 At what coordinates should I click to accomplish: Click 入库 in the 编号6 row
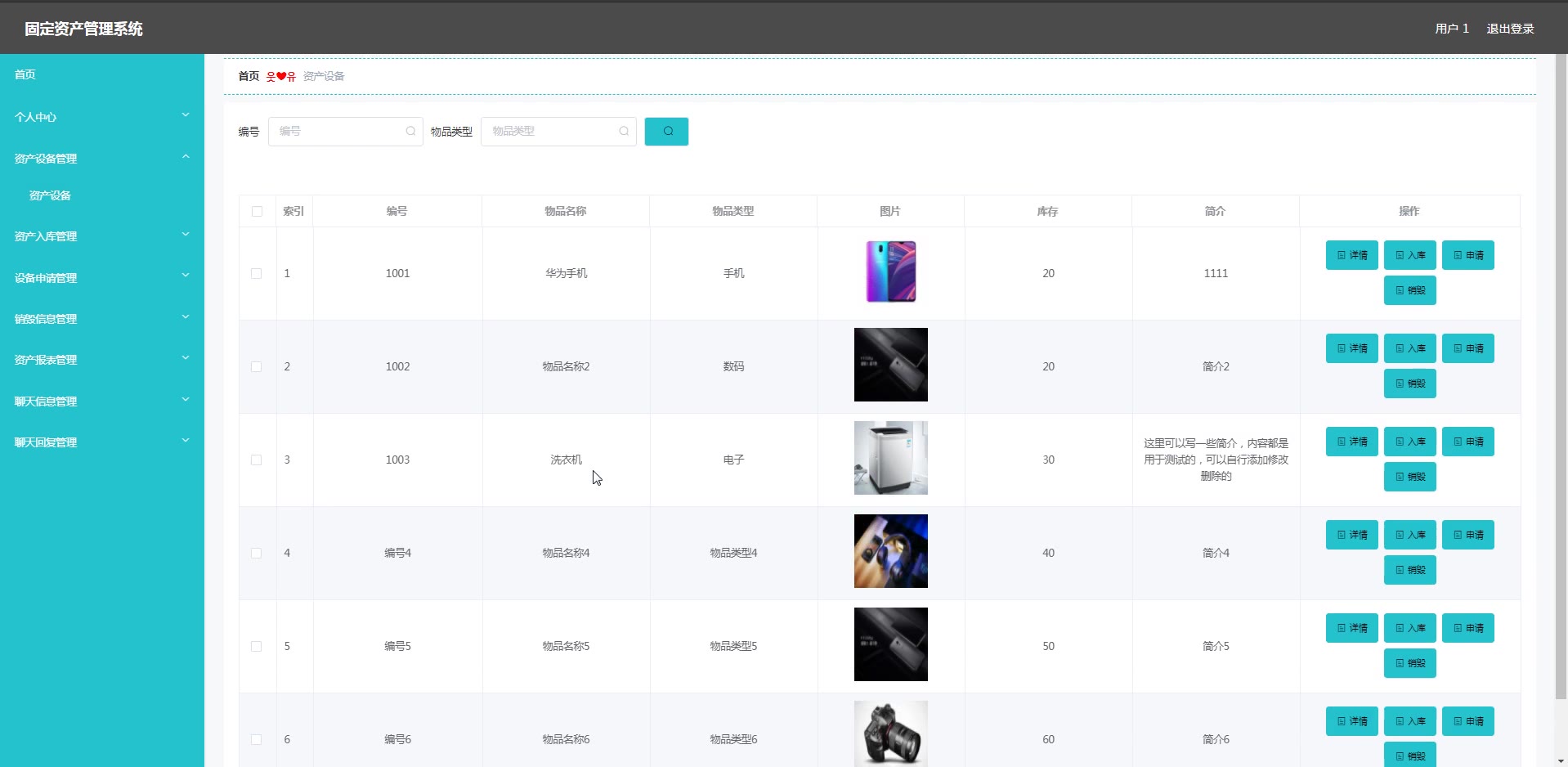click(x=1410, y=721)
